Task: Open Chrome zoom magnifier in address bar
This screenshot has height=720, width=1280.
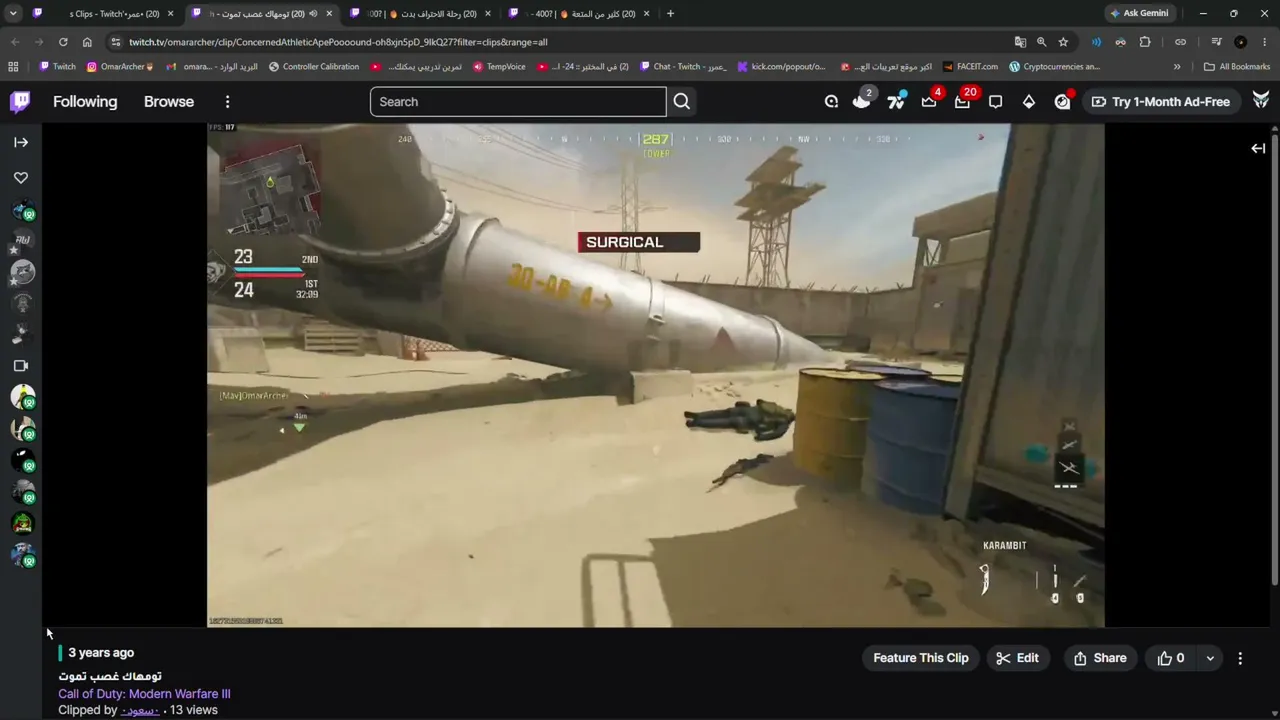Action: (1041, 42)
